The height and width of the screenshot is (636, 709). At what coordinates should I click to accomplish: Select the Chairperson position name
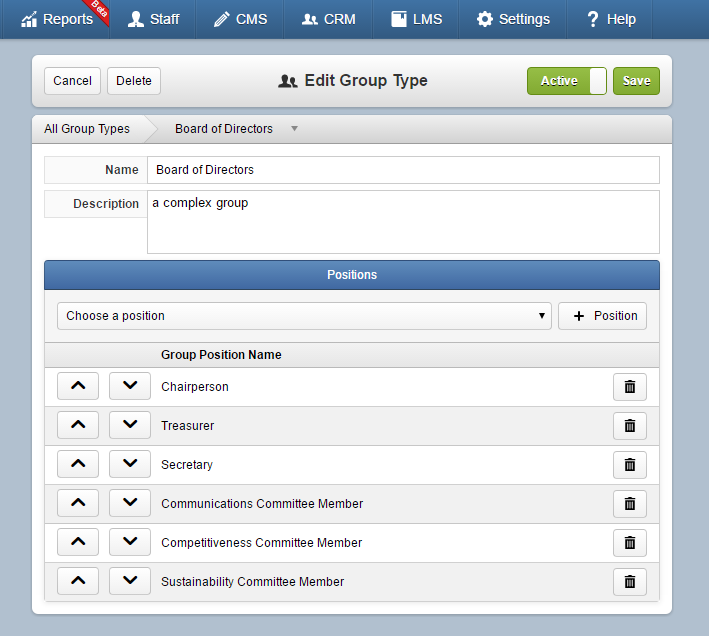[x=195, y=387]
